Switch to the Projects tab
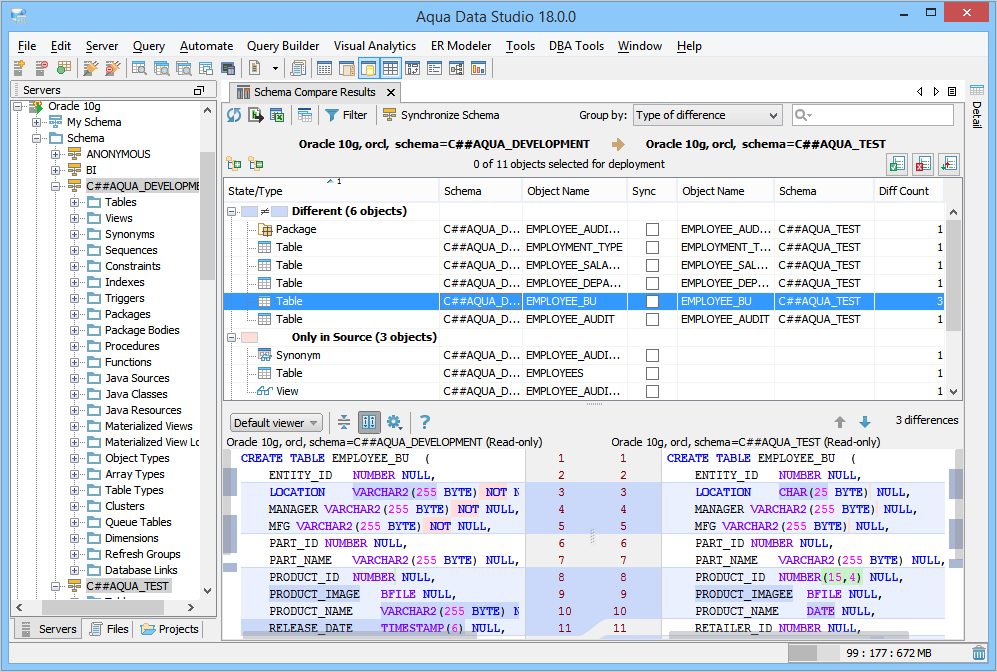This screenshot has height=672, width=997. pos(170,629)
